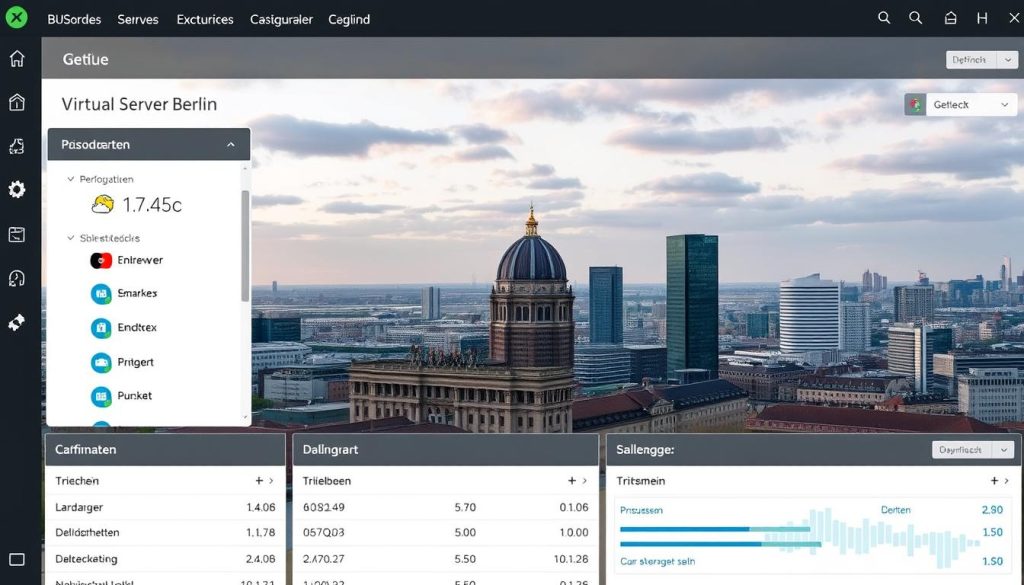Screen dimensions: 1024x585
Task: Collapse the Pasodcarten panel chevron
Action: (231, 145)
